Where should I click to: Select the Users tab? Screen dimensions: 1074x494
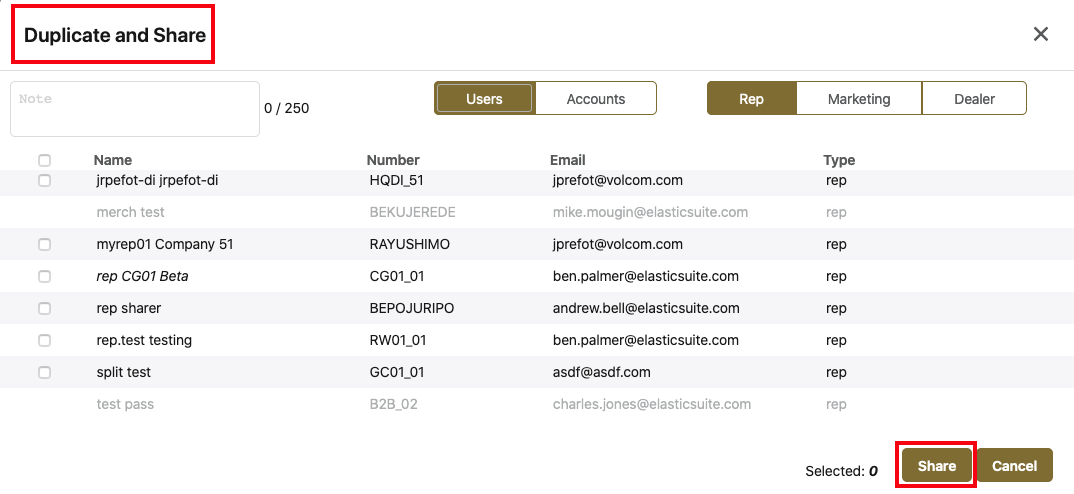pyautogui.click(x=485, y=99)
